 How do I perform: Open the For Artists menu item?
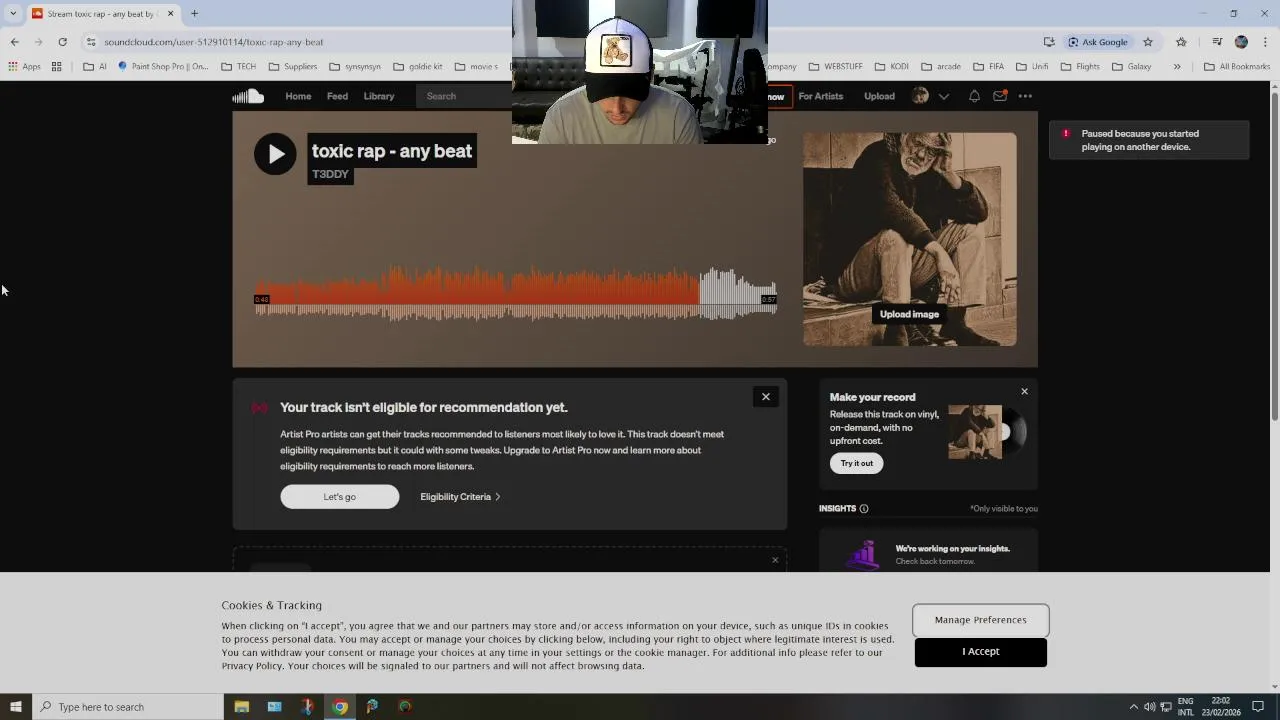pos(821,96)
